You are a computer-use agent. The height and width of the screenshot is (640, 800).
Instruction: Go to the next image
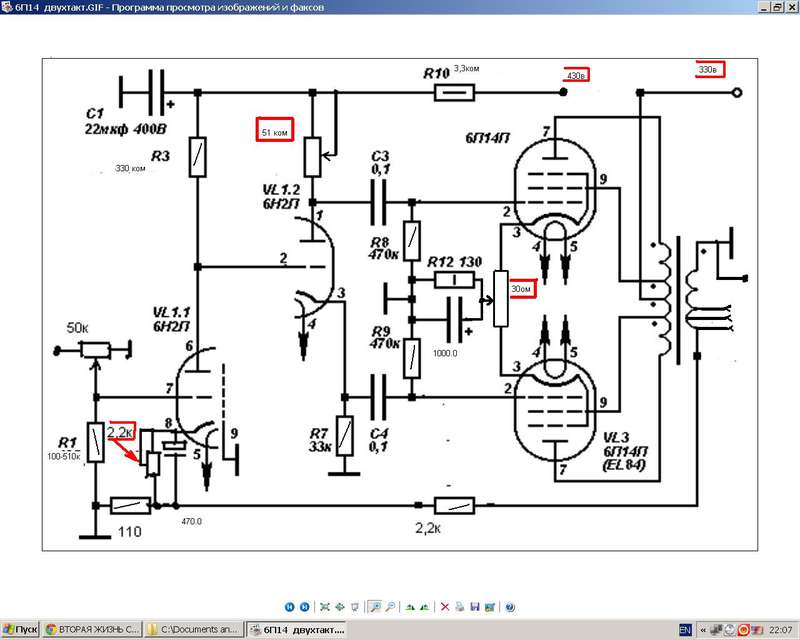pyautogui.click(x=303, y=607)
